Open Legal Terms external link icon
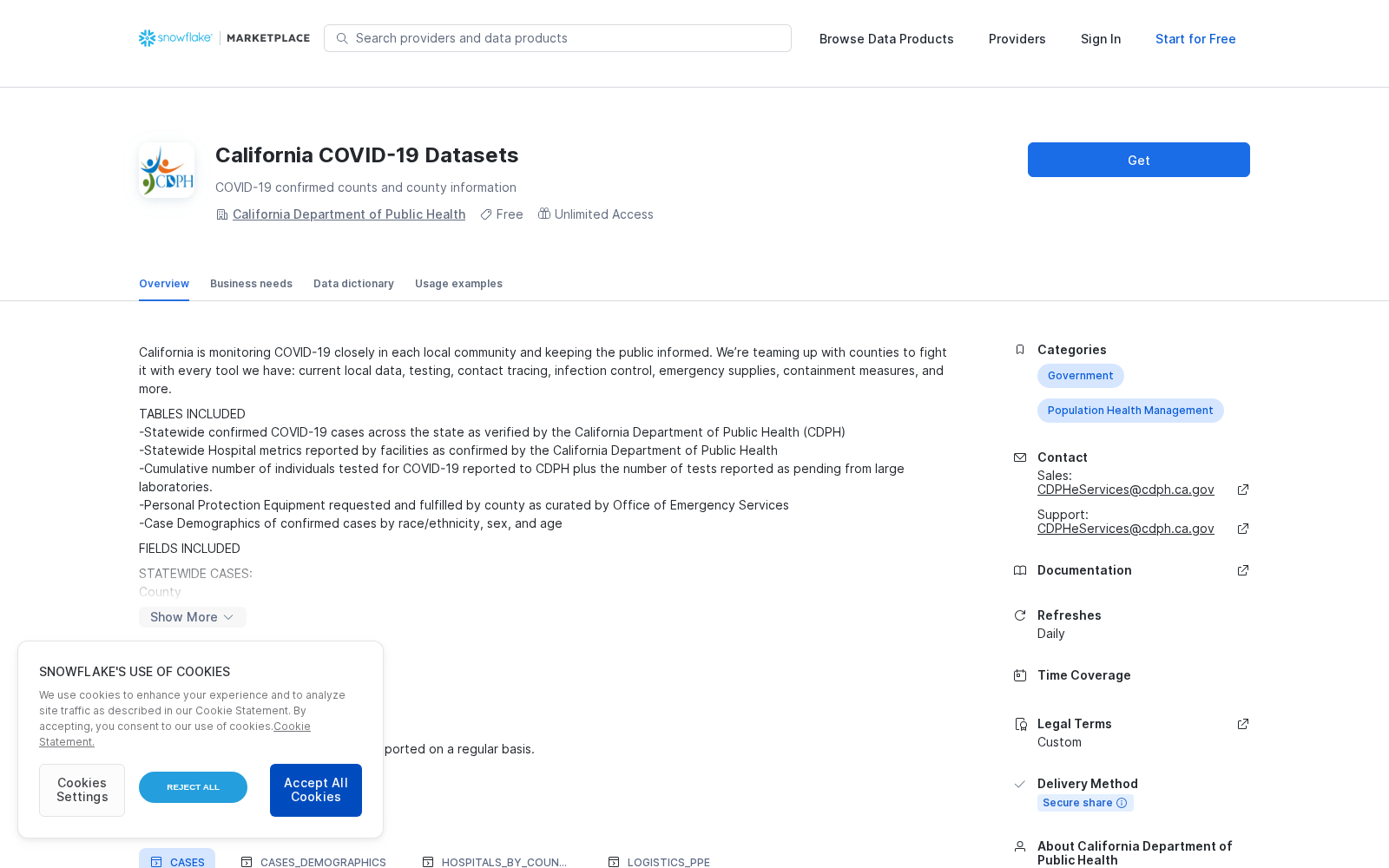The width and height of the screenshot is (1389, 868). [x=1243, y=724]
